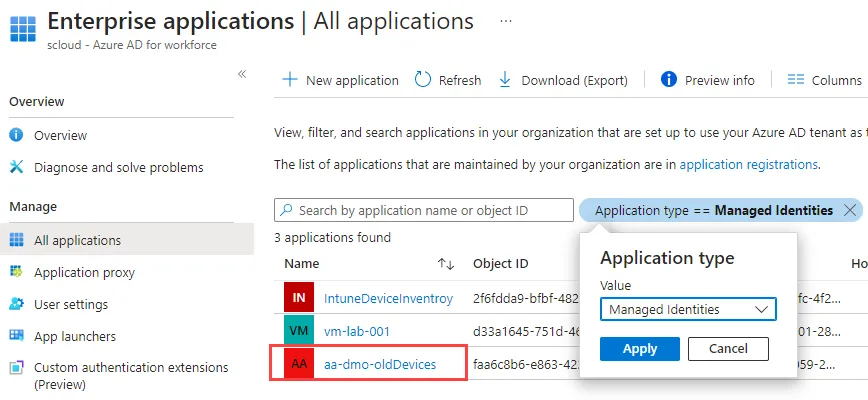Viewport: 868px width, 400px height.
Task: Click the All applications grid icon in sidebar
Action: coord(17,240)
